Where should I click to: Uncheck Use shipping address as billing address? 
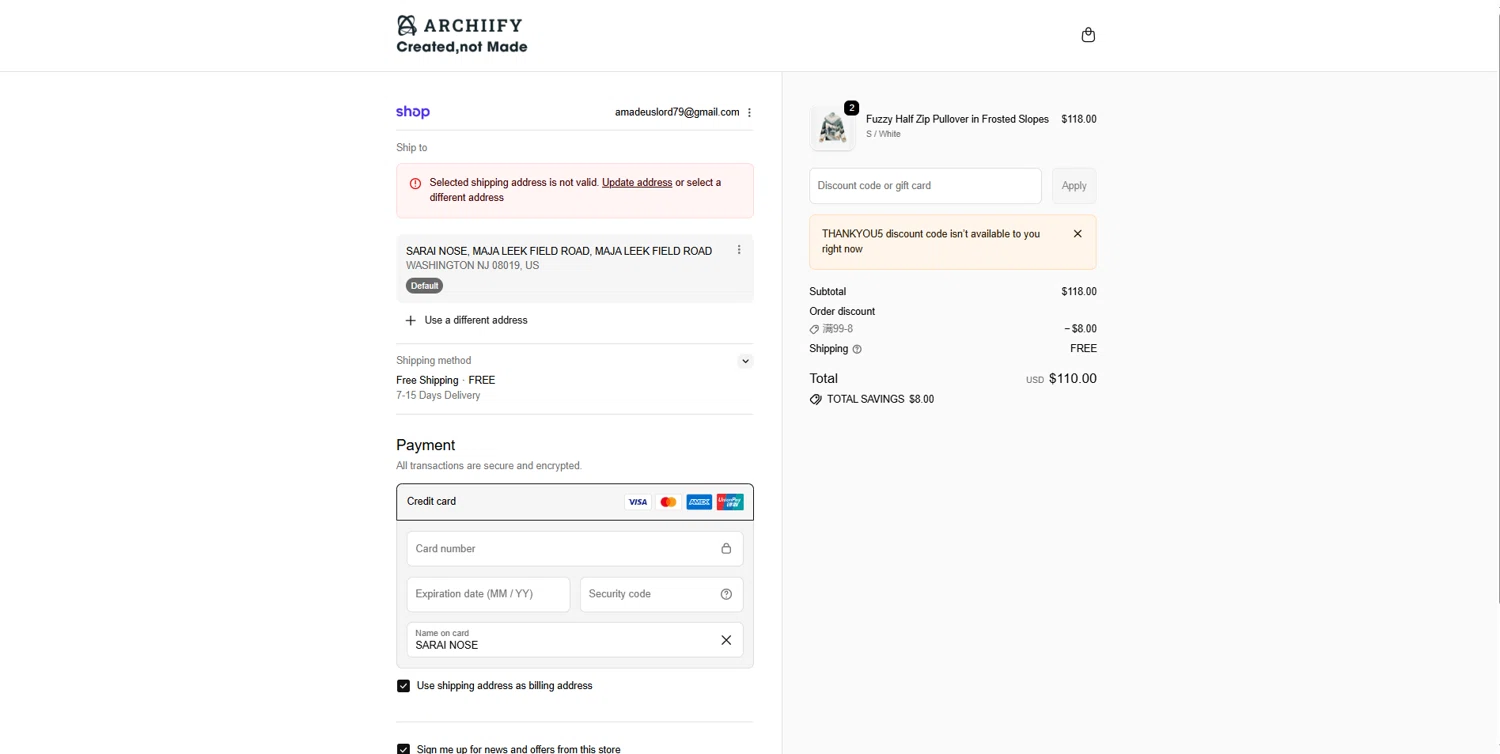403,686
